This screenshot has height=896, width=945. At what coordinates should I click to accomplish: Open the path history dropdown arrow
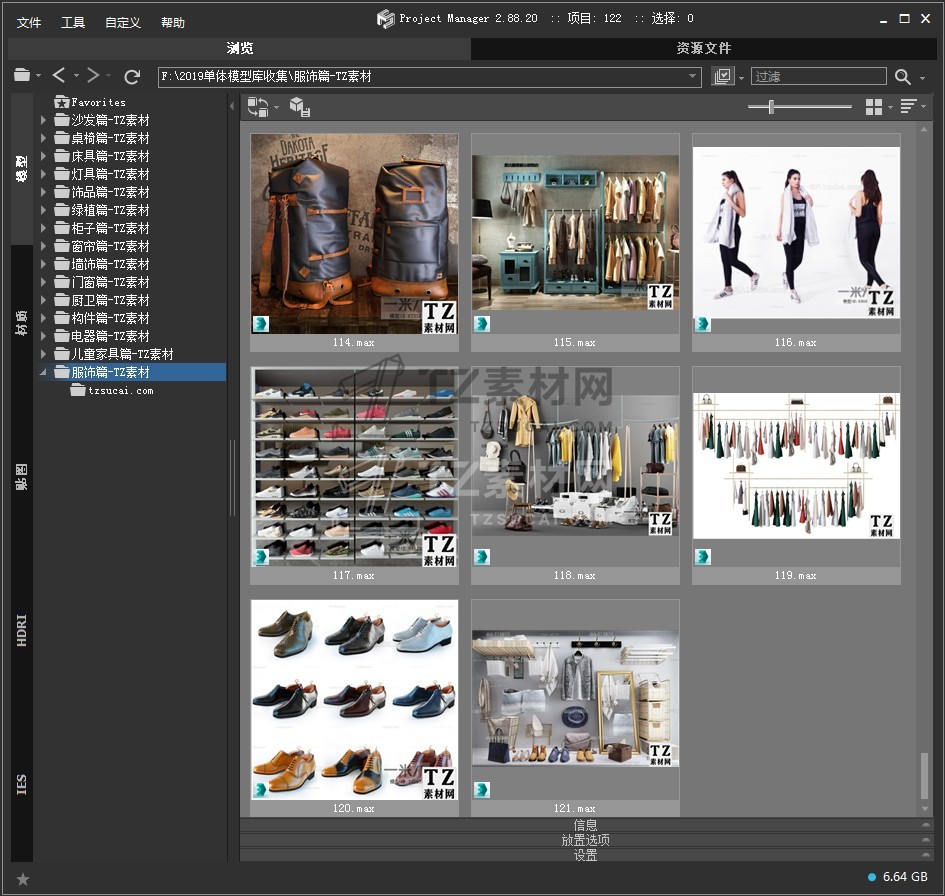point(693,77)
